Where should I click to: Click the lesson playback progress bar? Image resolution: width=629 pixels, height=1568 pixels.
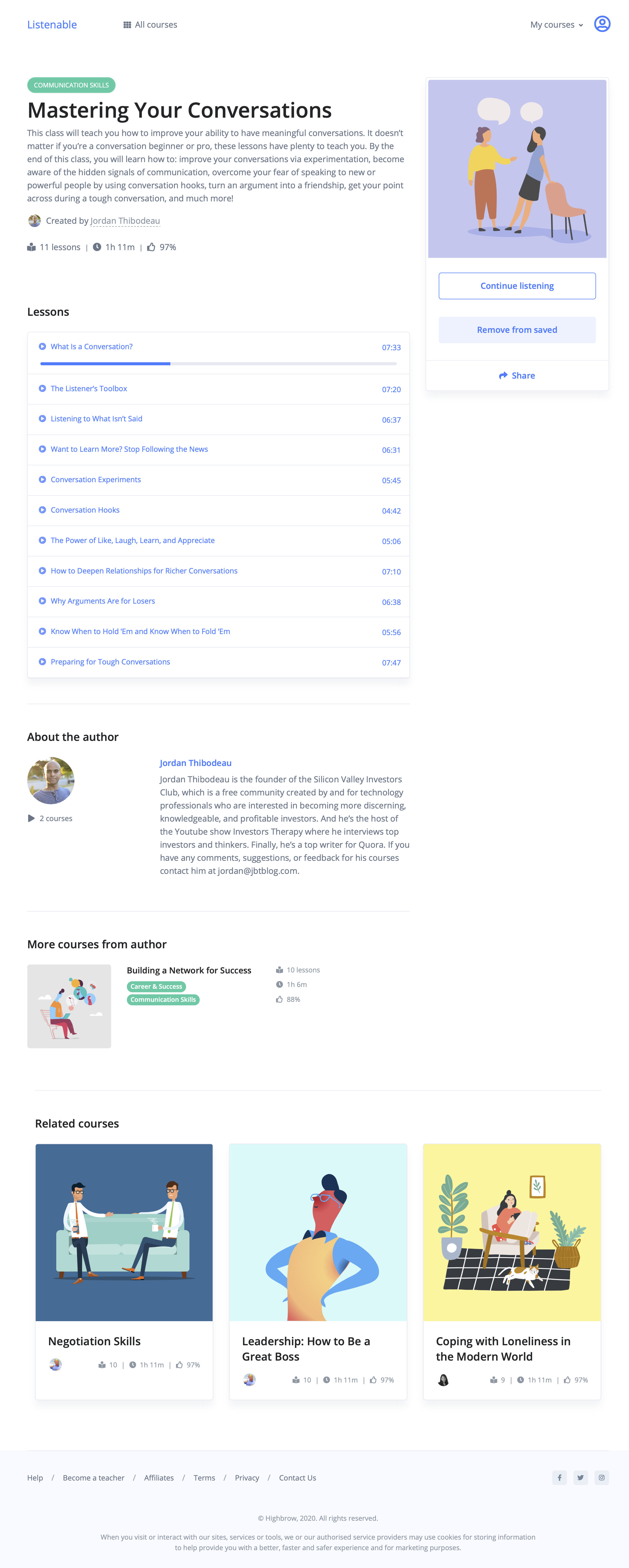tap(219, 363)
